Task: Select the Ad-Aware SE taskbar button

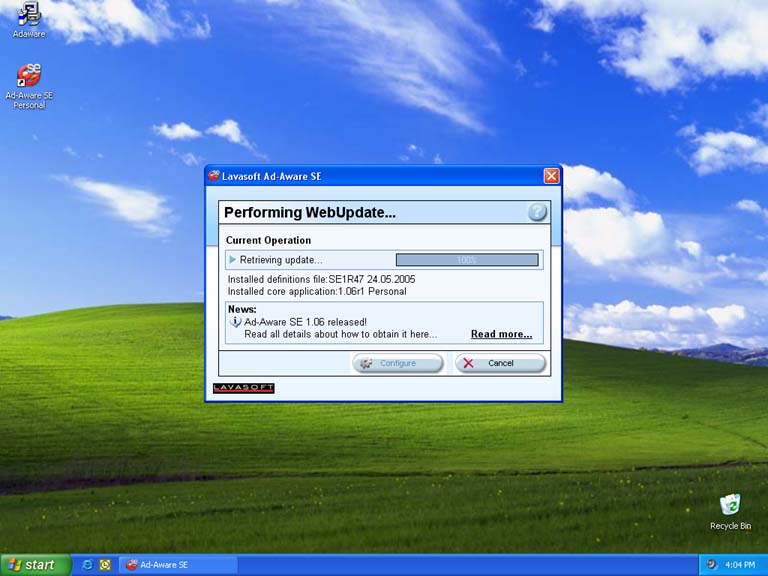Action: [178, 565]
